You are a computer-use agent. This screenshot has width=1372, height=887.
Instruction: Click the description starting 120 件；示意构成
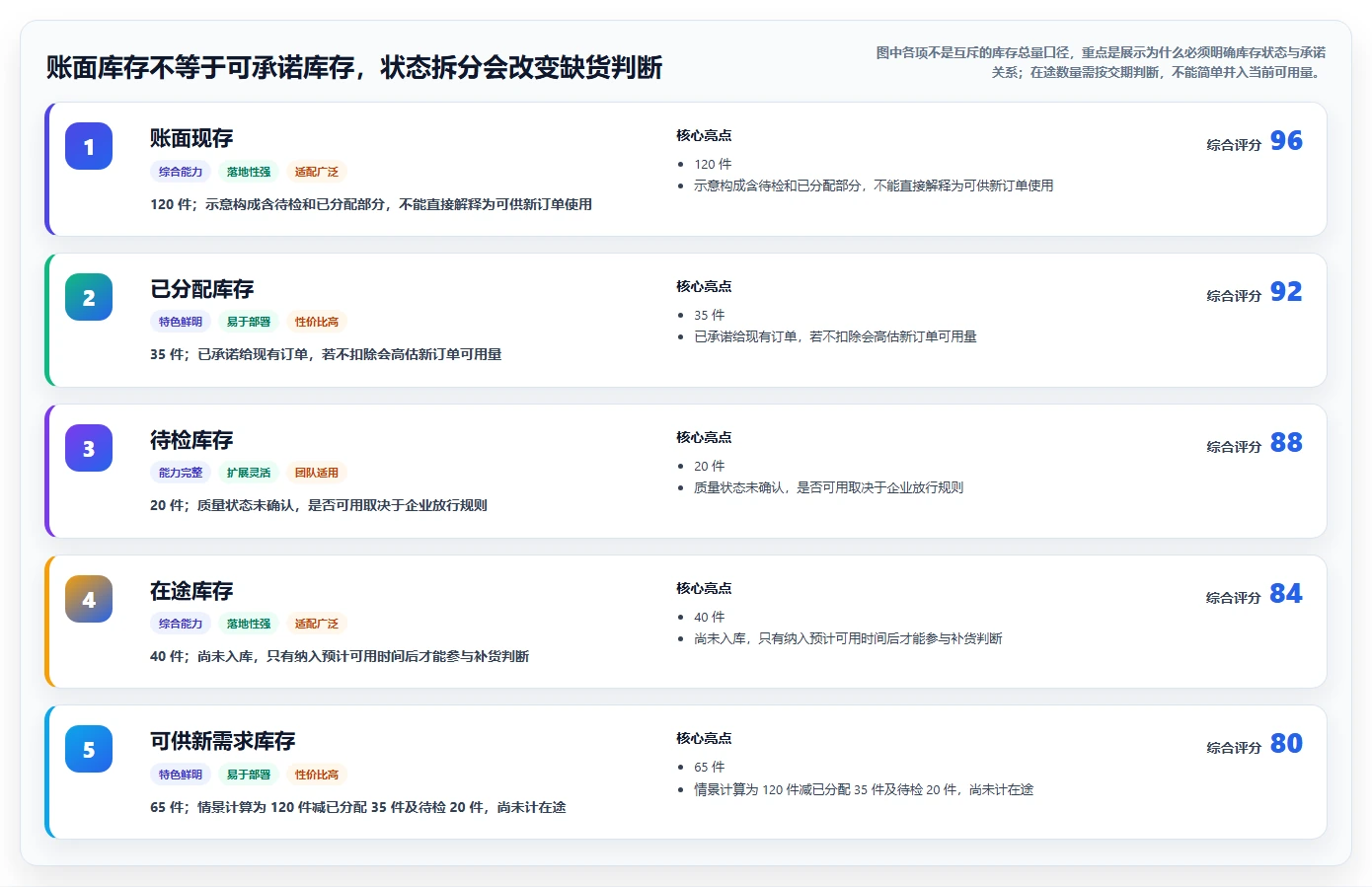click(x=371, y=204)
